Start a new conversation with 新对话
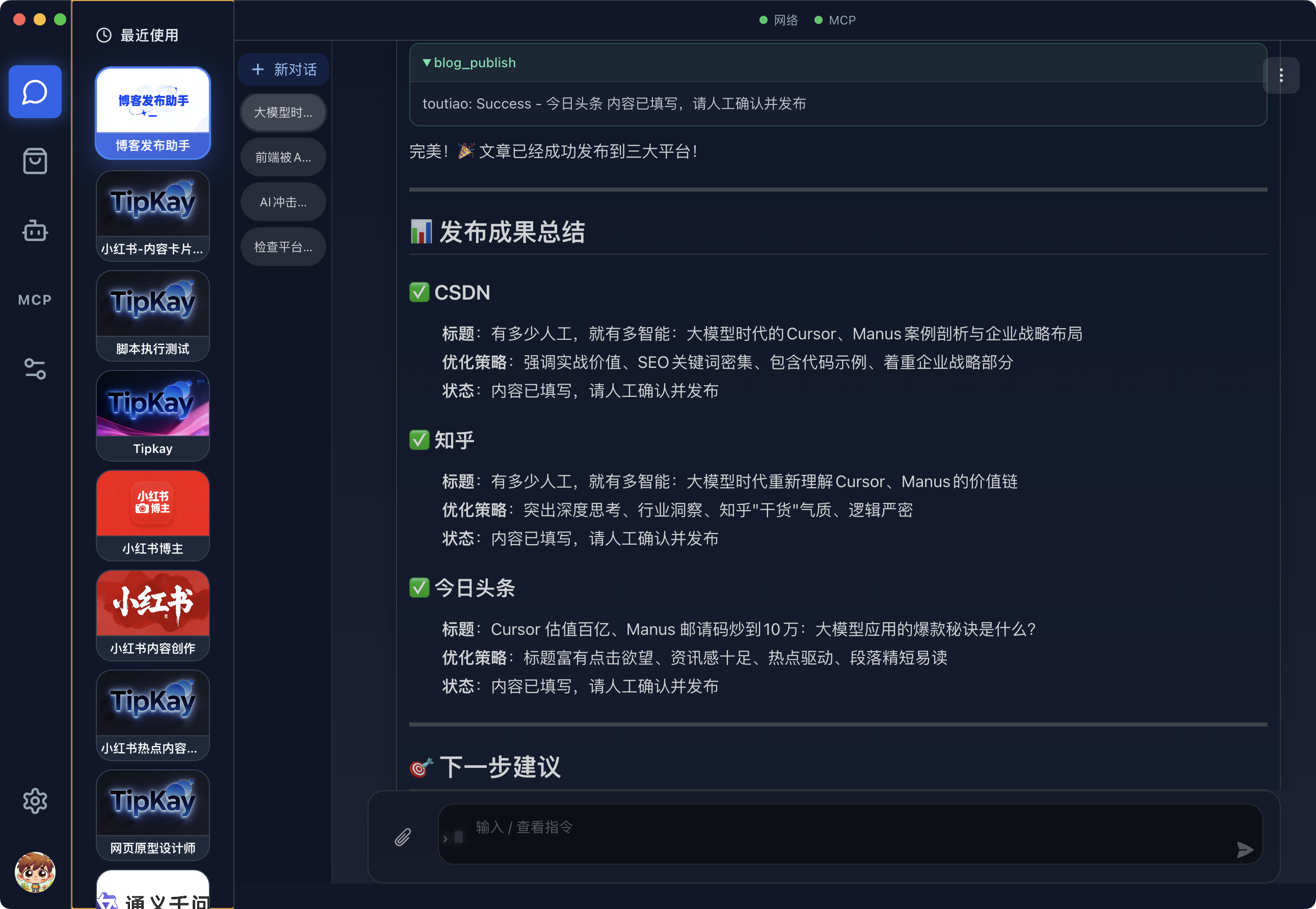The height and width of the screenshot is (909, 1316). tap(284, 69)
